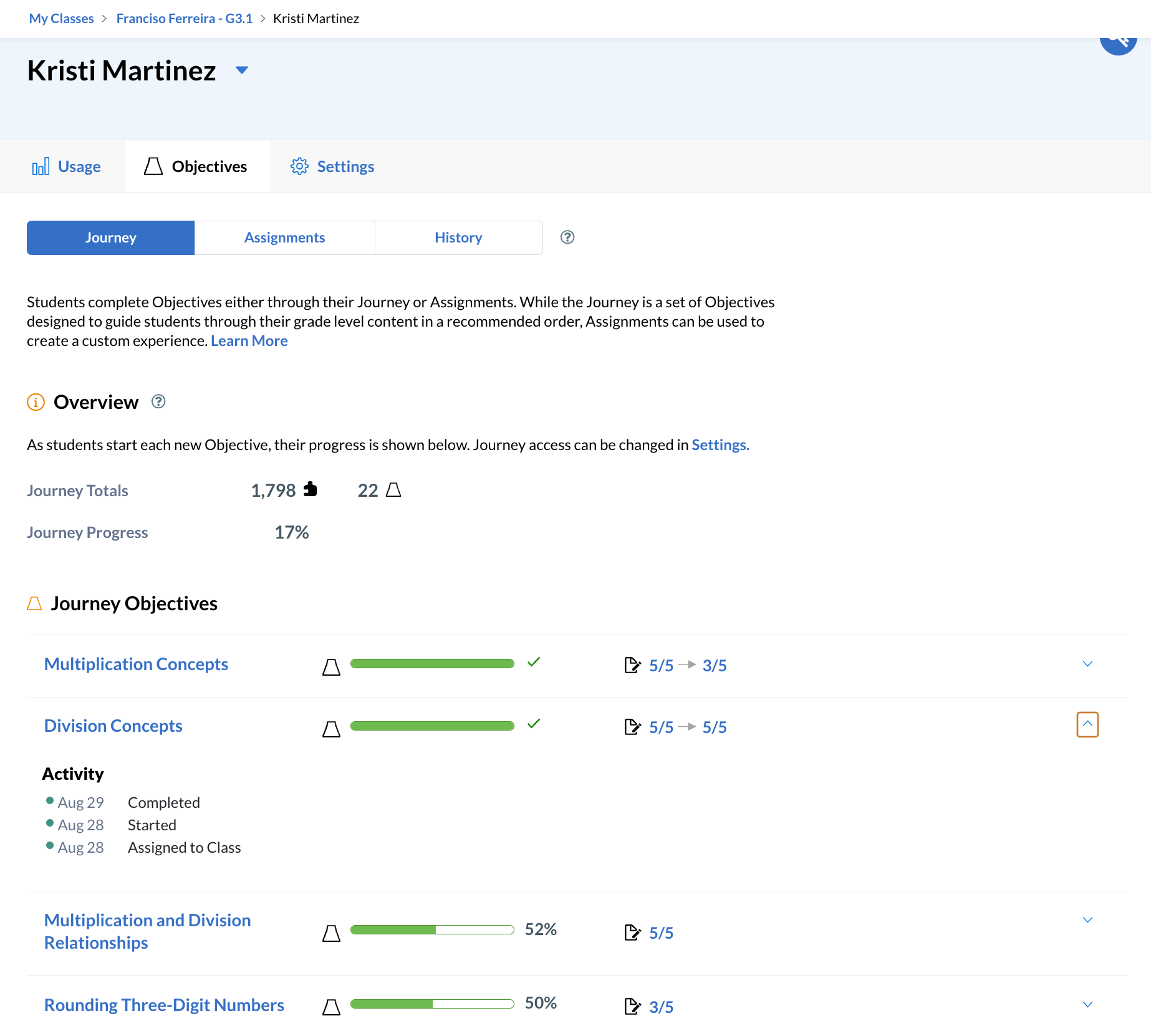The image size is (1151, 1036).
Task: Click objective icon in Division Concepts row
Action: [x=331, y=729]
